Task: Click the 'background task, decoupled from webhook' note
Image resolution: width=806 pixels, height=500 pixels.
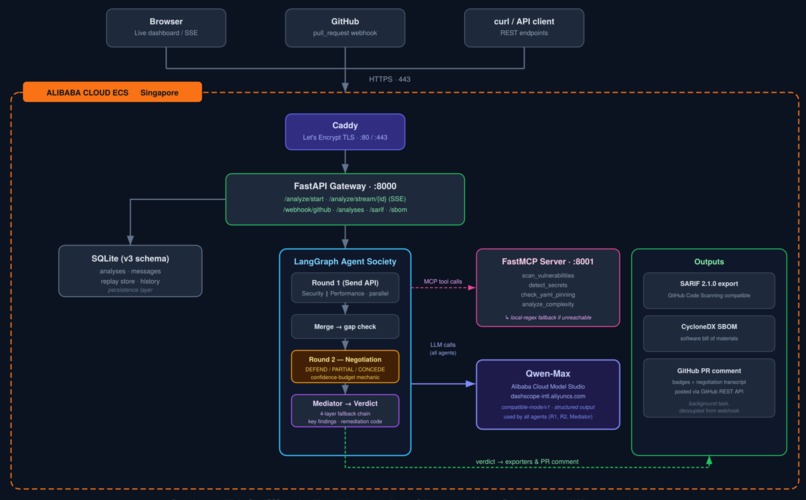Action: pyautogui.click(x=709, y=407)
